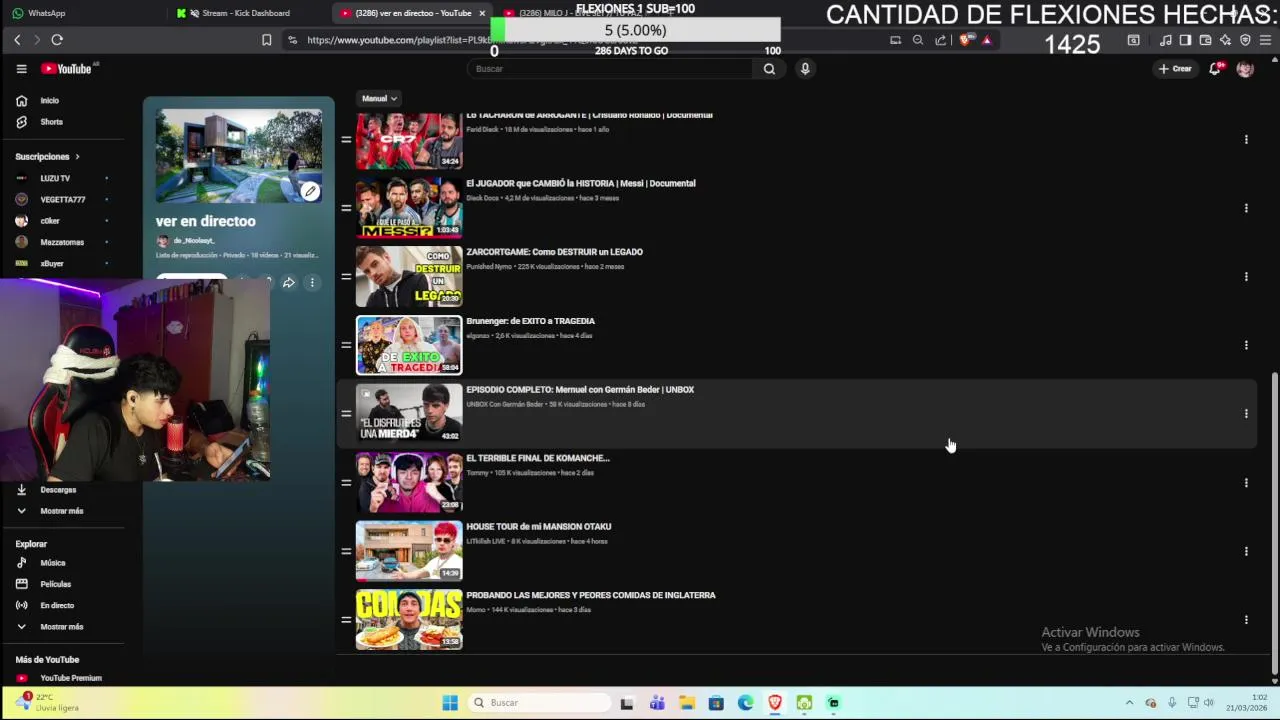This screenshot has height=720, width=1280.
Task: Open Mazzatomas subscription channel
Action: pyautogui.click(x=62, y=242)
